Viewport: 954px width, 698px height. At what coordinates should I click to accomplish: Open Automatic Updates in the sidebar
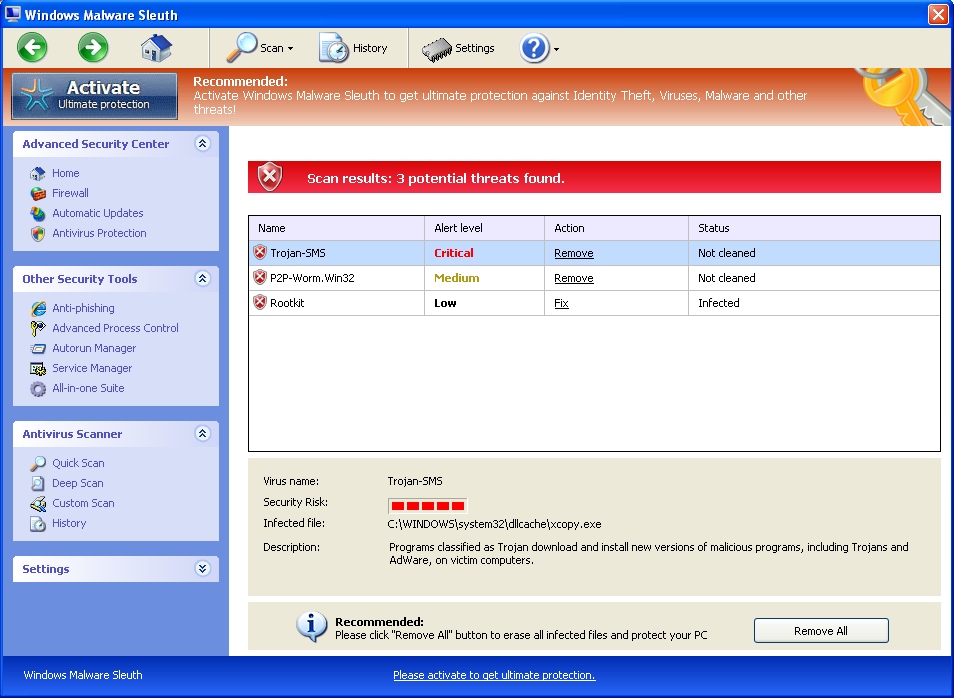[x=97, y=213]
